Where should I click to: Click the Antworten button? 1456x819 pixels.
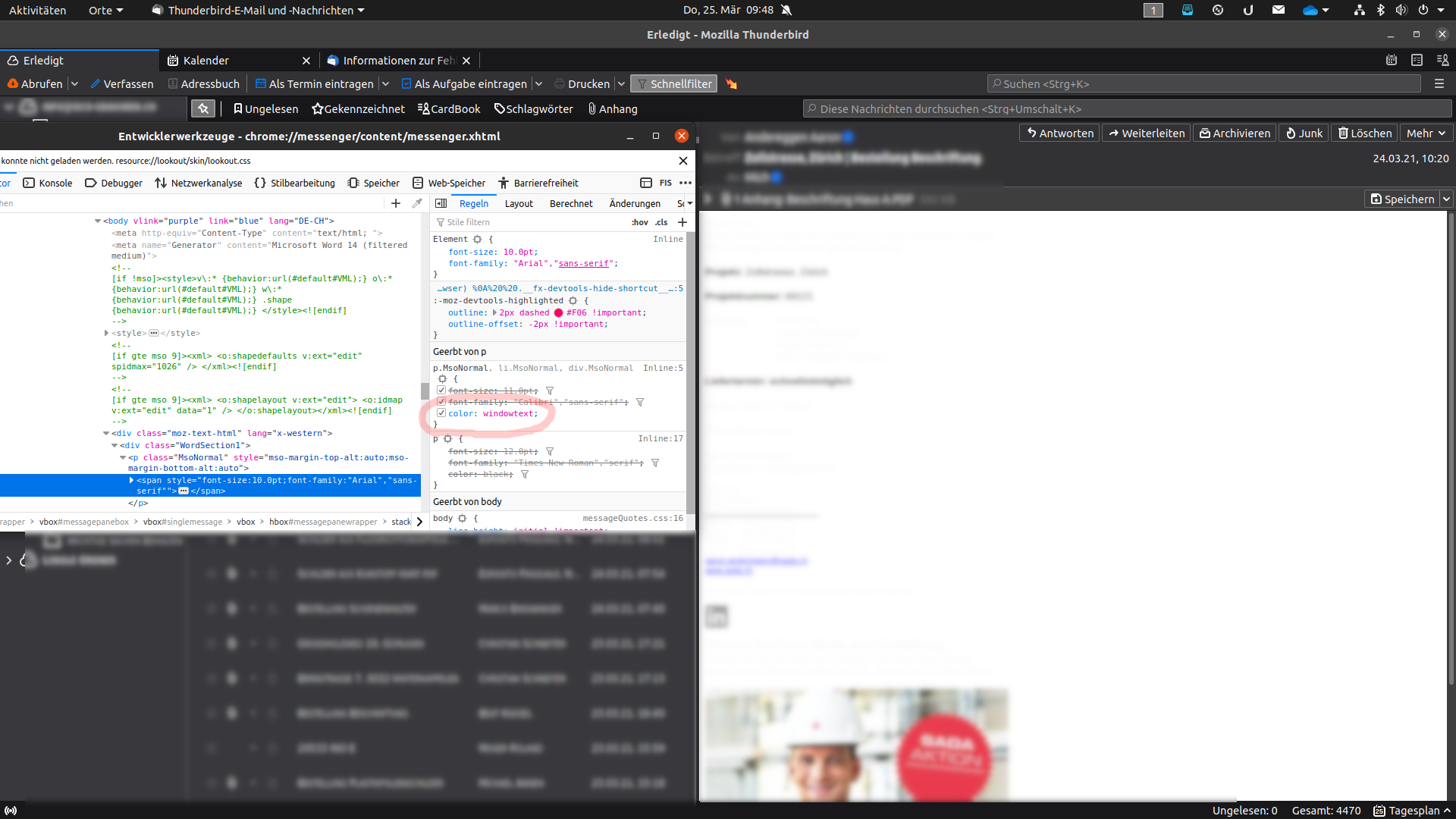tap(1059, 133)
